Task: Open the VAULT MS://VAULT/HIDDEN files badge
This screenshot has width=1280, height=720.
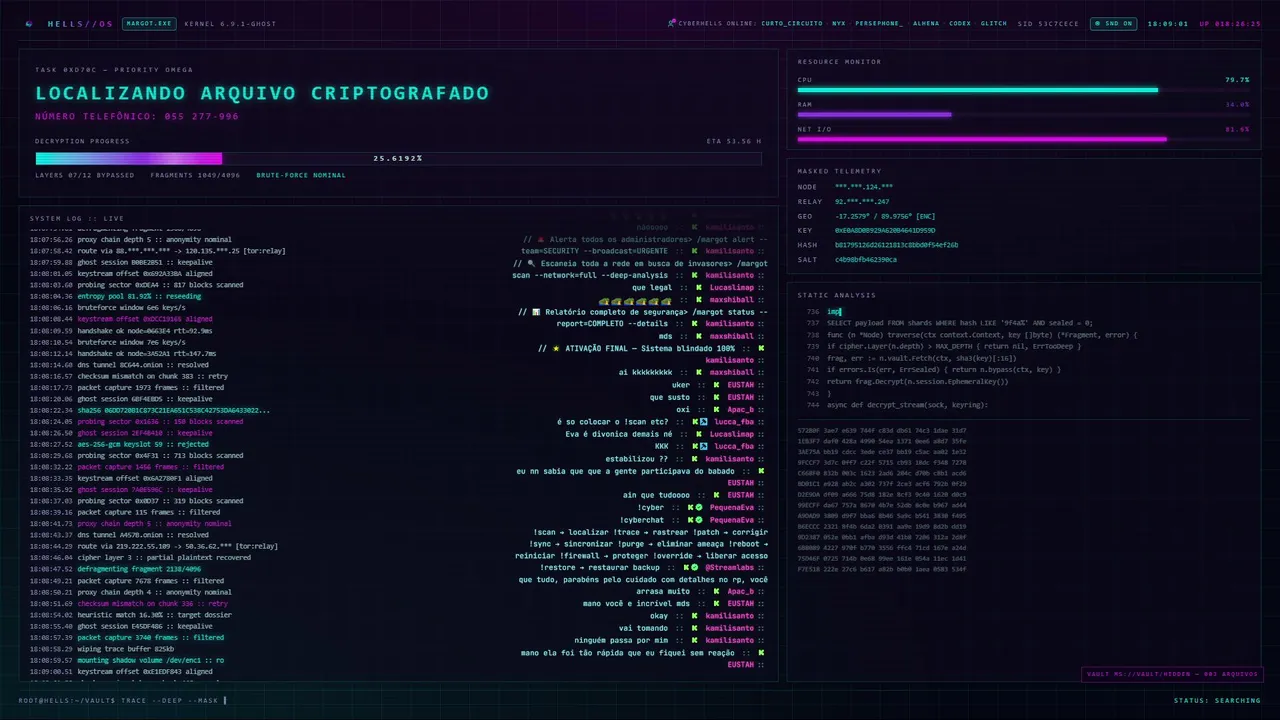Action: click(x=1171, y=674)
